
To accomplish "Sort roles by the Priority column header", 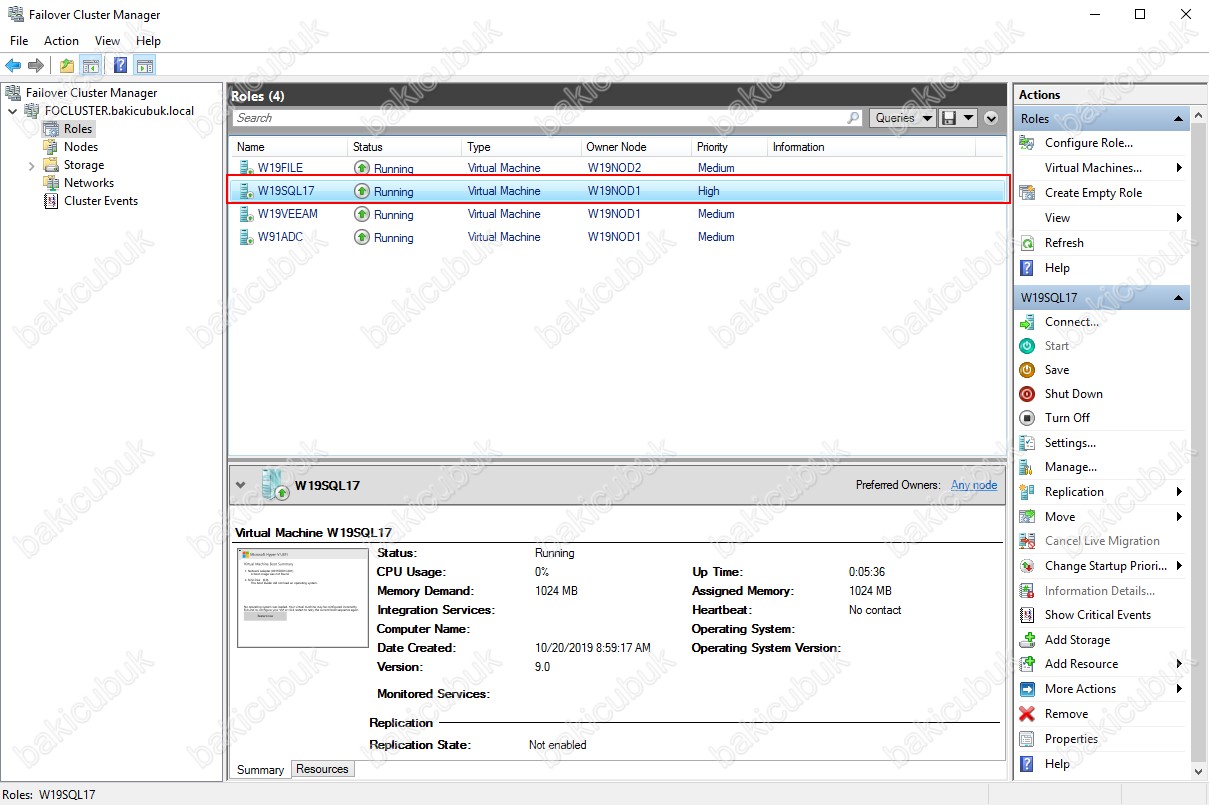I will click(729, 147).
